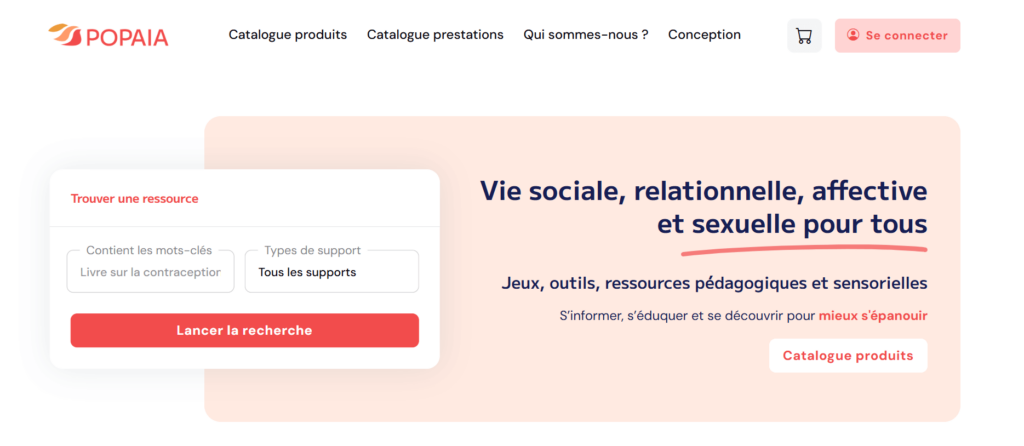The width and height of the screenshot is (1024, 446).
Task: Click the underlined et sexuelle pour tous text
Action: click(x=792, y=224)
